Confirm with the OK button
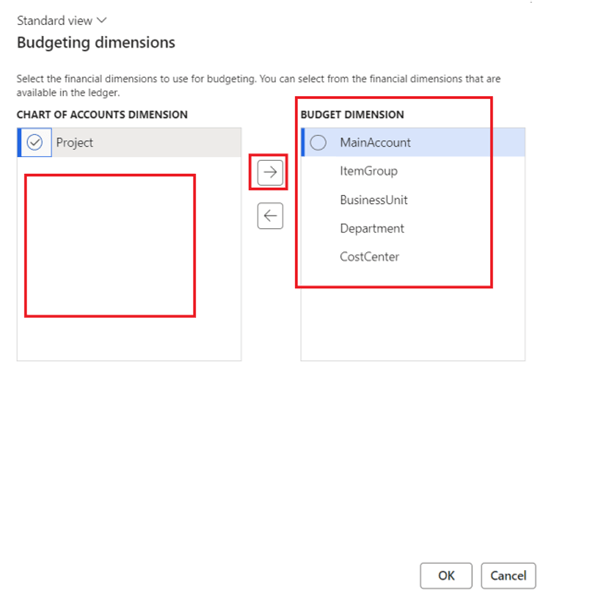The image size is (602, 597). [x=446, y=575]
